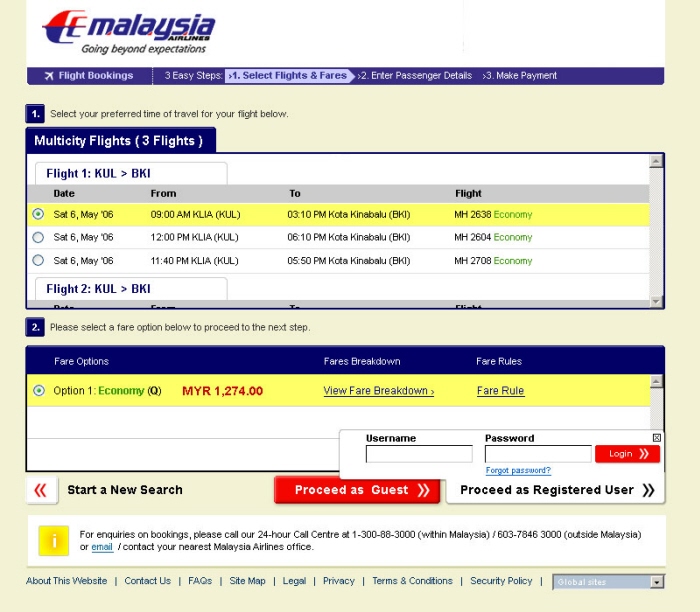Open Site Map footer link
Screen dimensions: 700x612
coord(247,581)
